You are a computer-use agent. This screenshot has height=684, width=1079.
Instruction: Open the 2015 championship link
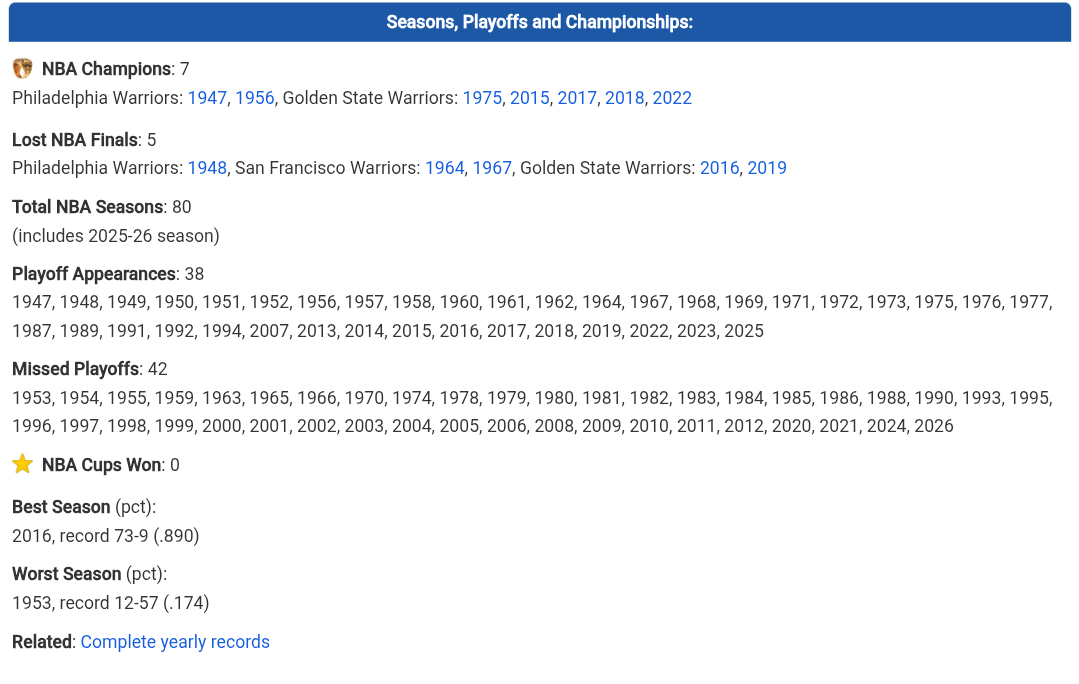(x=530, y=98)
